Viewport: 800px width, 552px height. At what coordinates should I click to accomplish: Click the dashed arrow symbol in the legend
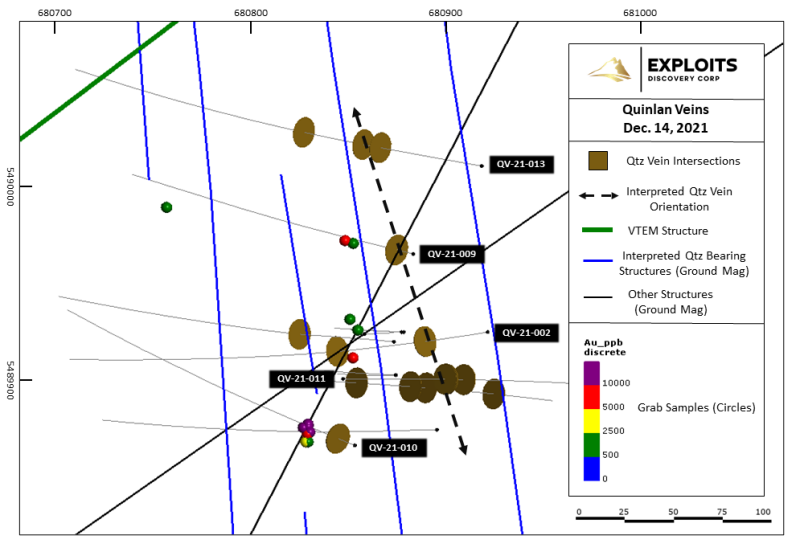click(600, 193)
